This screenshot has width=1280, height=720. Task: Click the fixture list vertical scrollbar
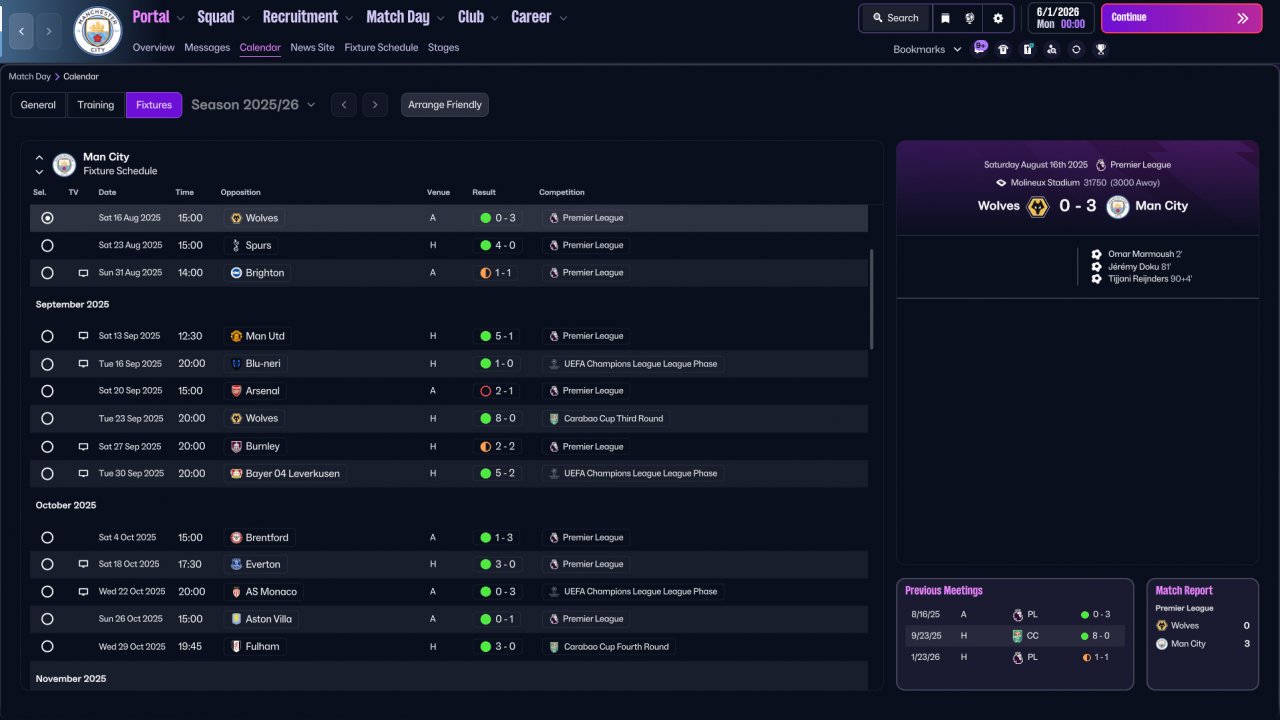coord(872,299)
